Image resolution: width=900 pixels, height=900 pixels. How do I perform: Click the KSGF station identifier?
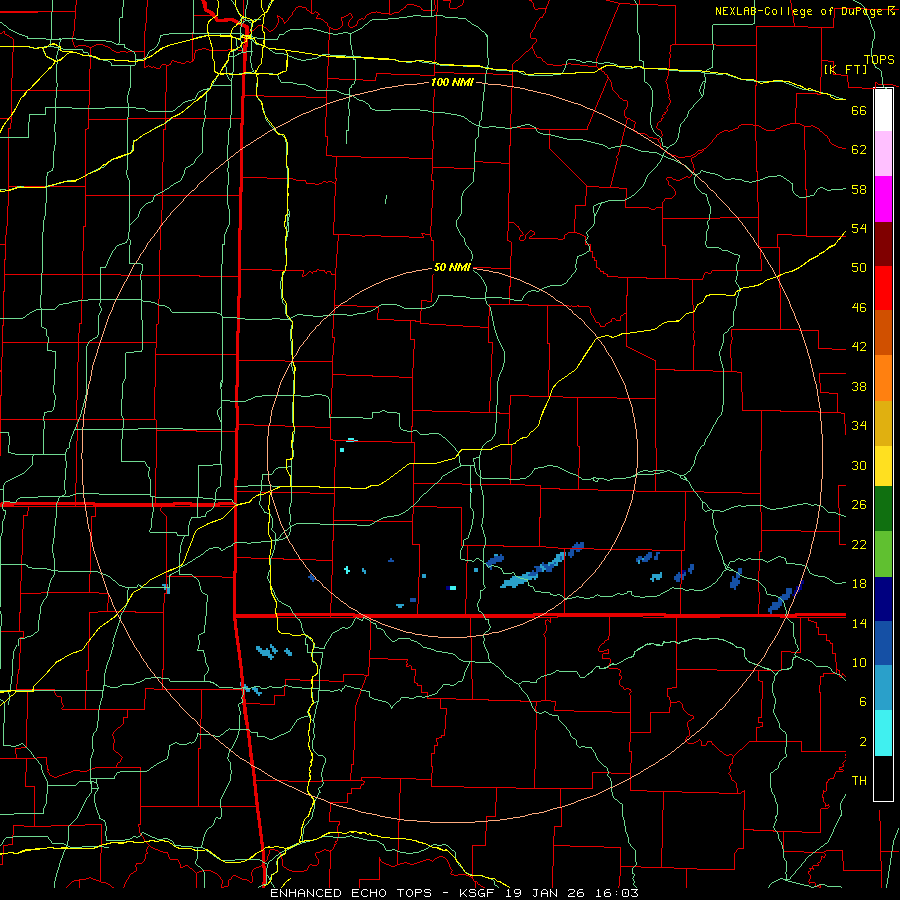[x=479, y=893]
